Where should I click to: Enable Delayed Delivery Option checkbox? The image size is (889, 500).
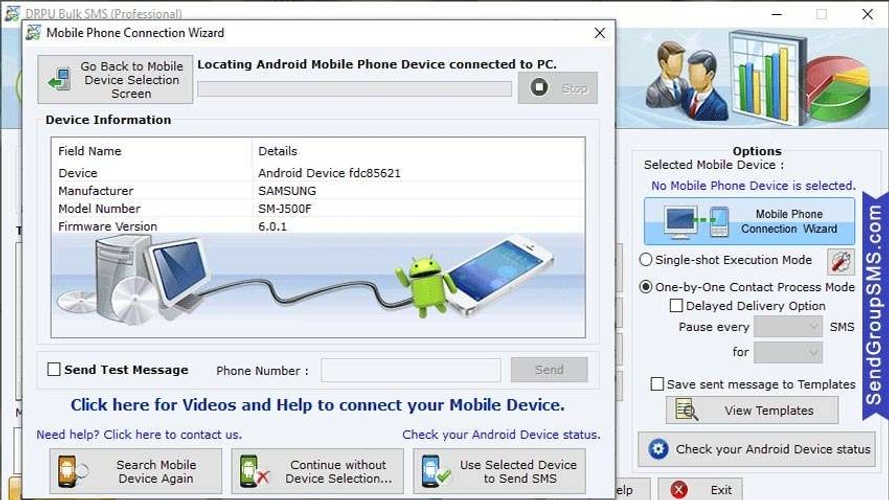[676, 306]
